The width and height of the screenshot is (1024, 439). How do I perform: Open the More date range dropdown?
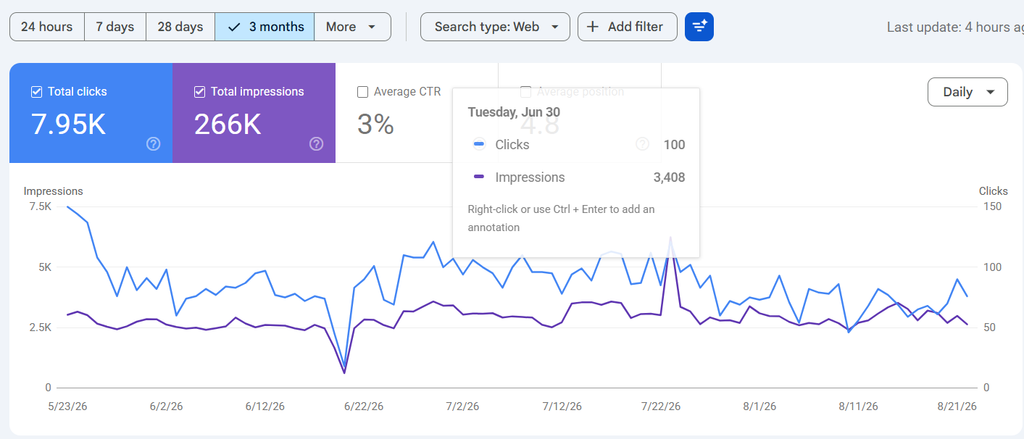352,27
